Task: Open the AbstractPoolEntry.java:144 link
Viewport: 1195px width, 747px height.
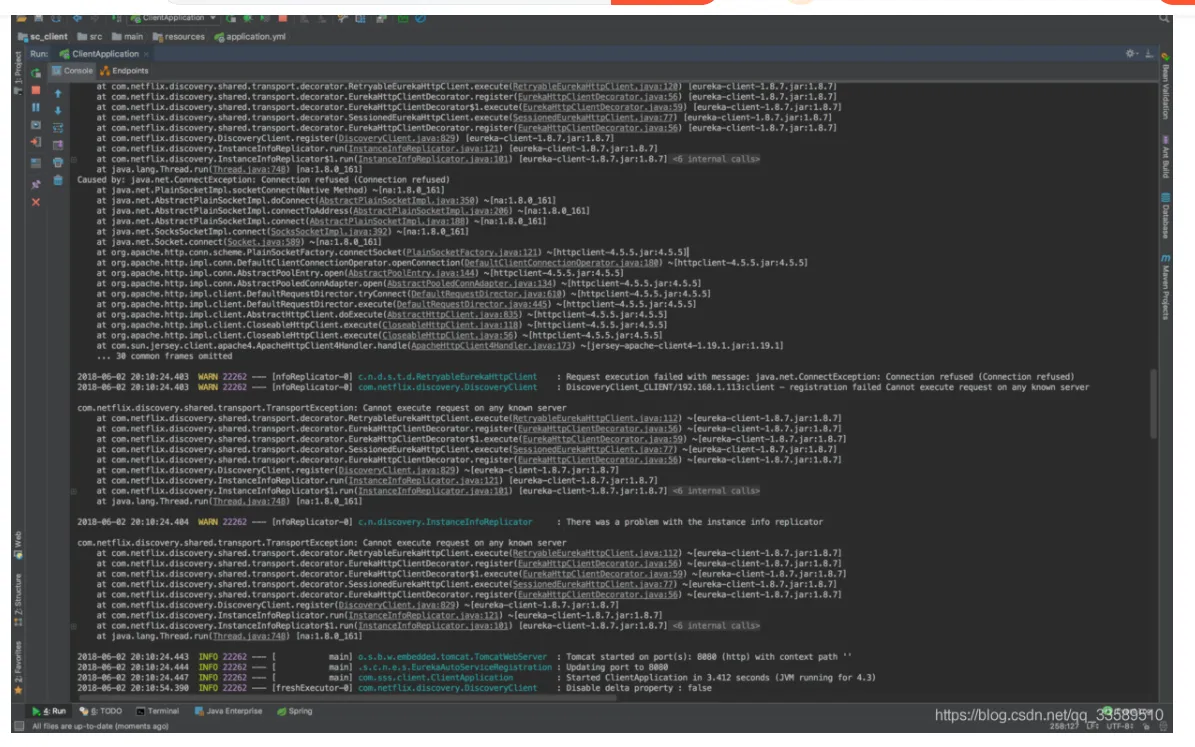Action: coord(412,273)
